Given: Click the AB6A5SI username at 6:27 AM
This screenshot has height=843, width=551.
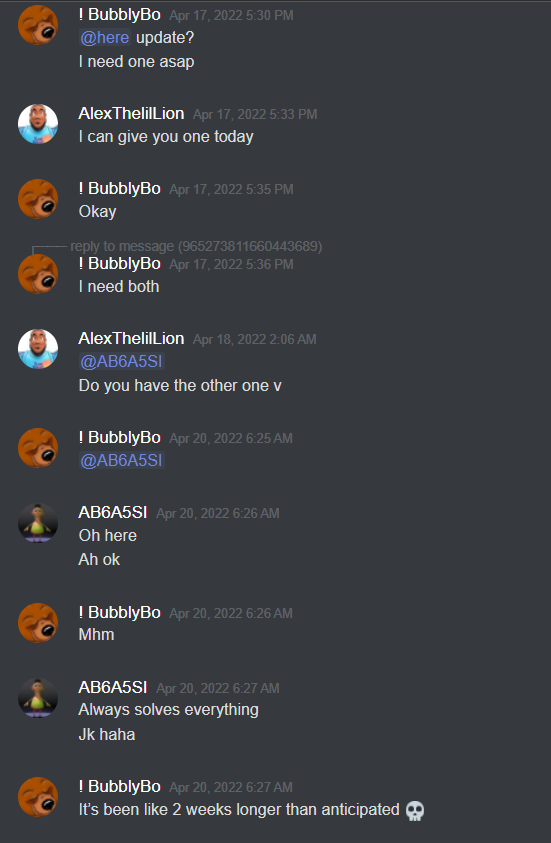Looking at the screenshot, I should click(113, 687).
